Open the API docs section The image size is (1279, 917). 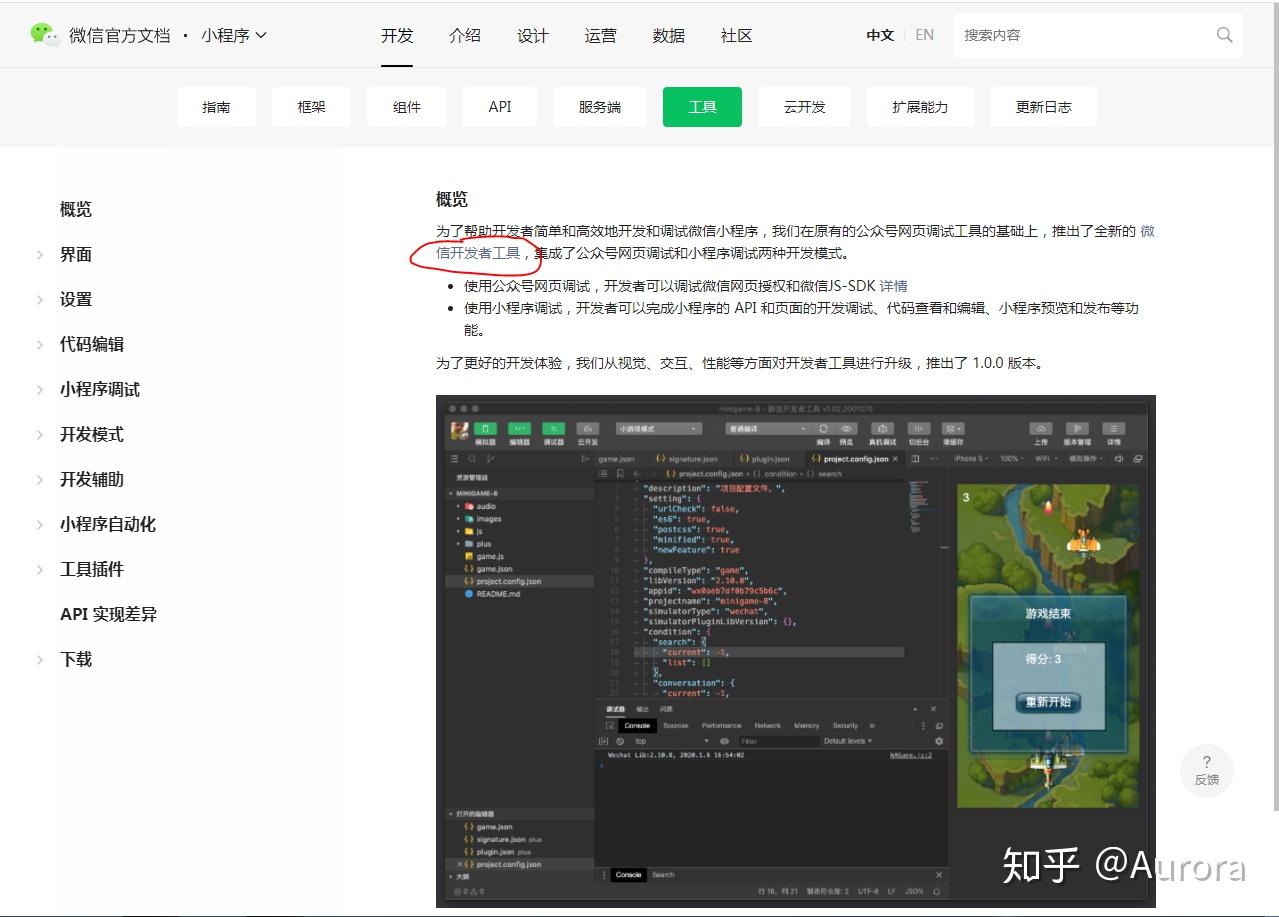[x=500, y=107]
